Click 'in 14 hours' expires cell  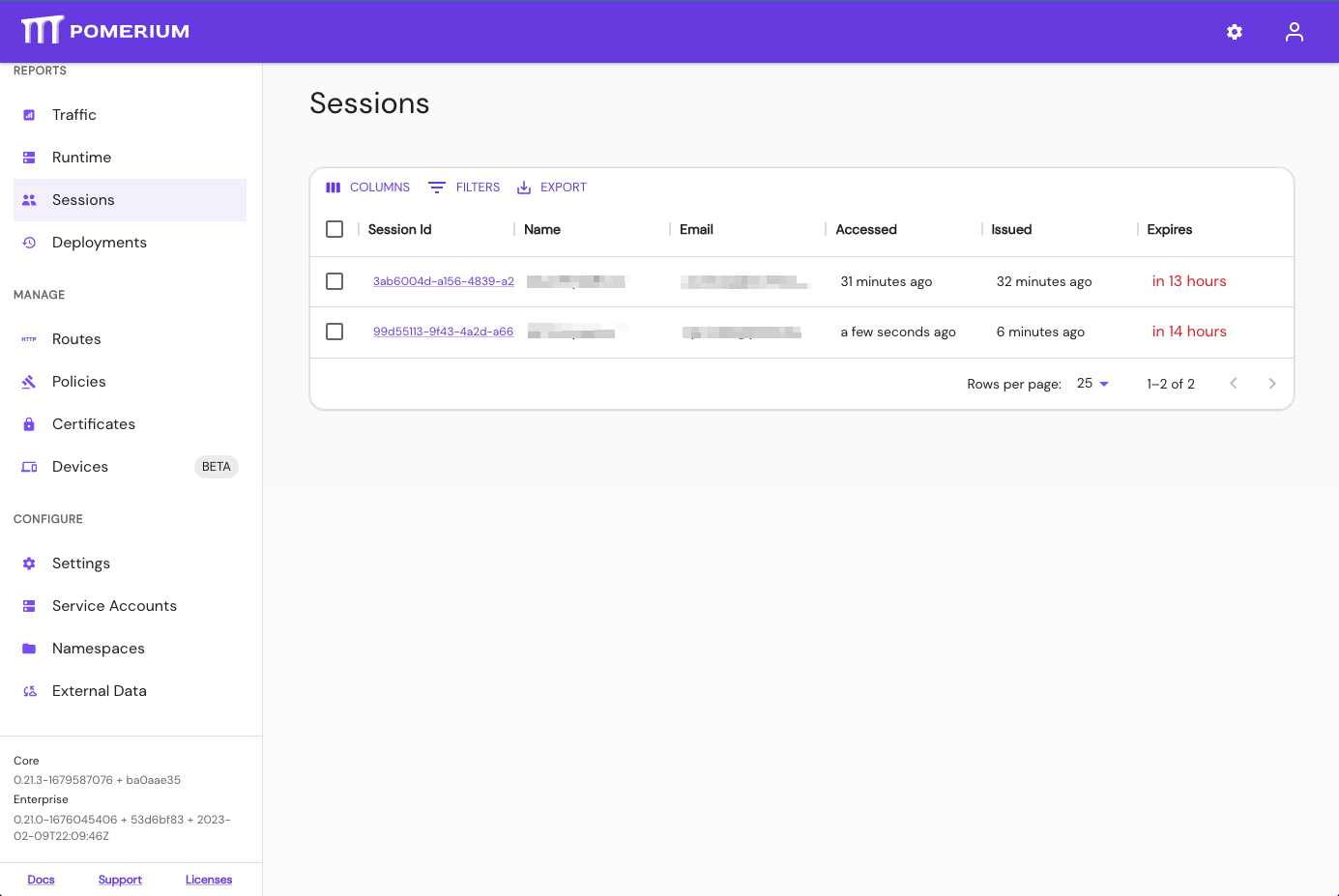click(x=1189, y=332)
